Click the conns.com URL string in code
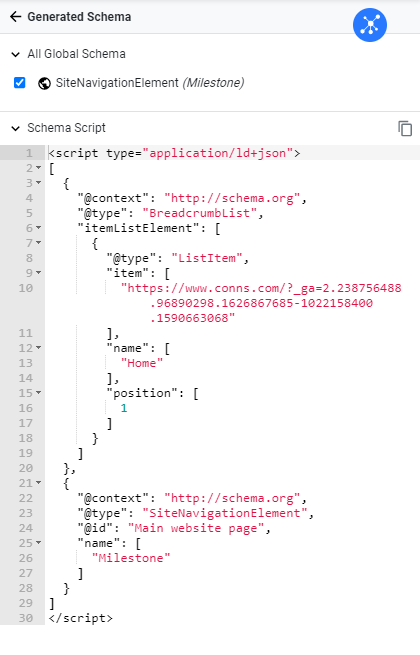 (261, 303)
